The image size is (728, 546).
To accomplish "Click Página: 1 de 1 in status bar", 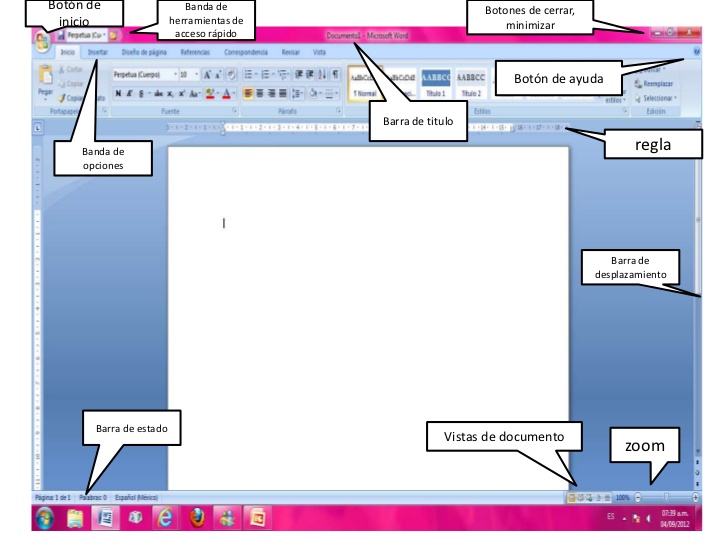I will 52,498.
